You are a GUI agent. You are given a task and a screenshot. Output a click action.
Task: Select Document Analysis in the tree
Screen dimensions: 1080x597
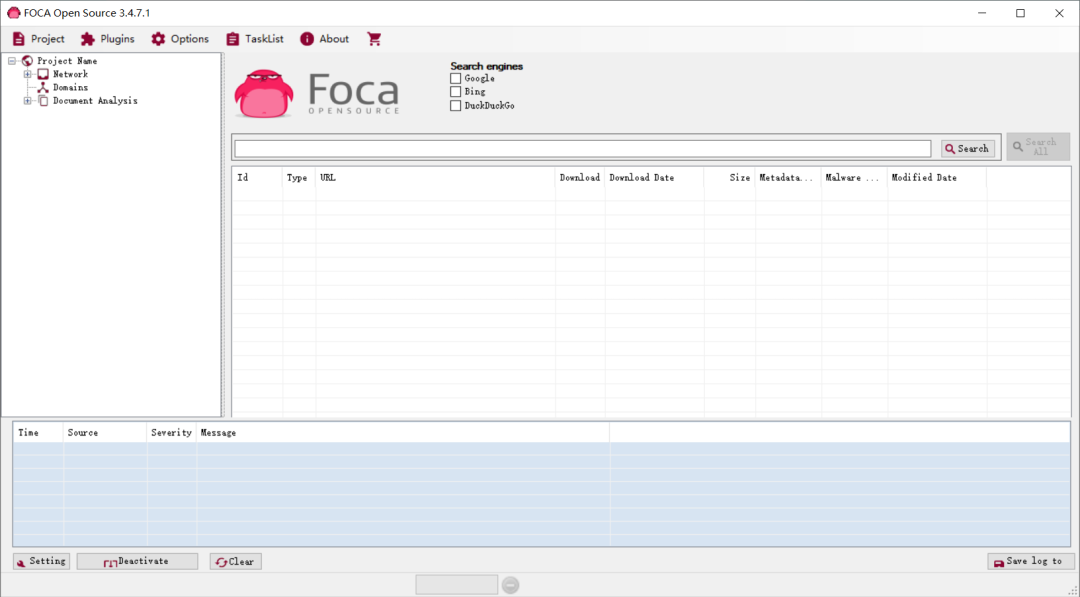pyautogui.click(x=95, y=101)
